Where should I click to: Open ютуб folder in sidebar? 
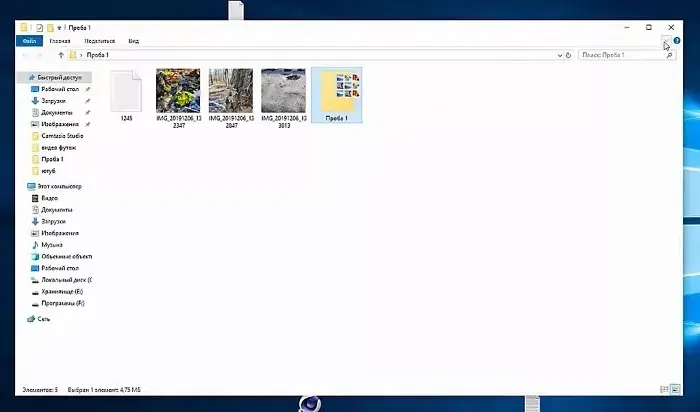(x=44, y=171)
